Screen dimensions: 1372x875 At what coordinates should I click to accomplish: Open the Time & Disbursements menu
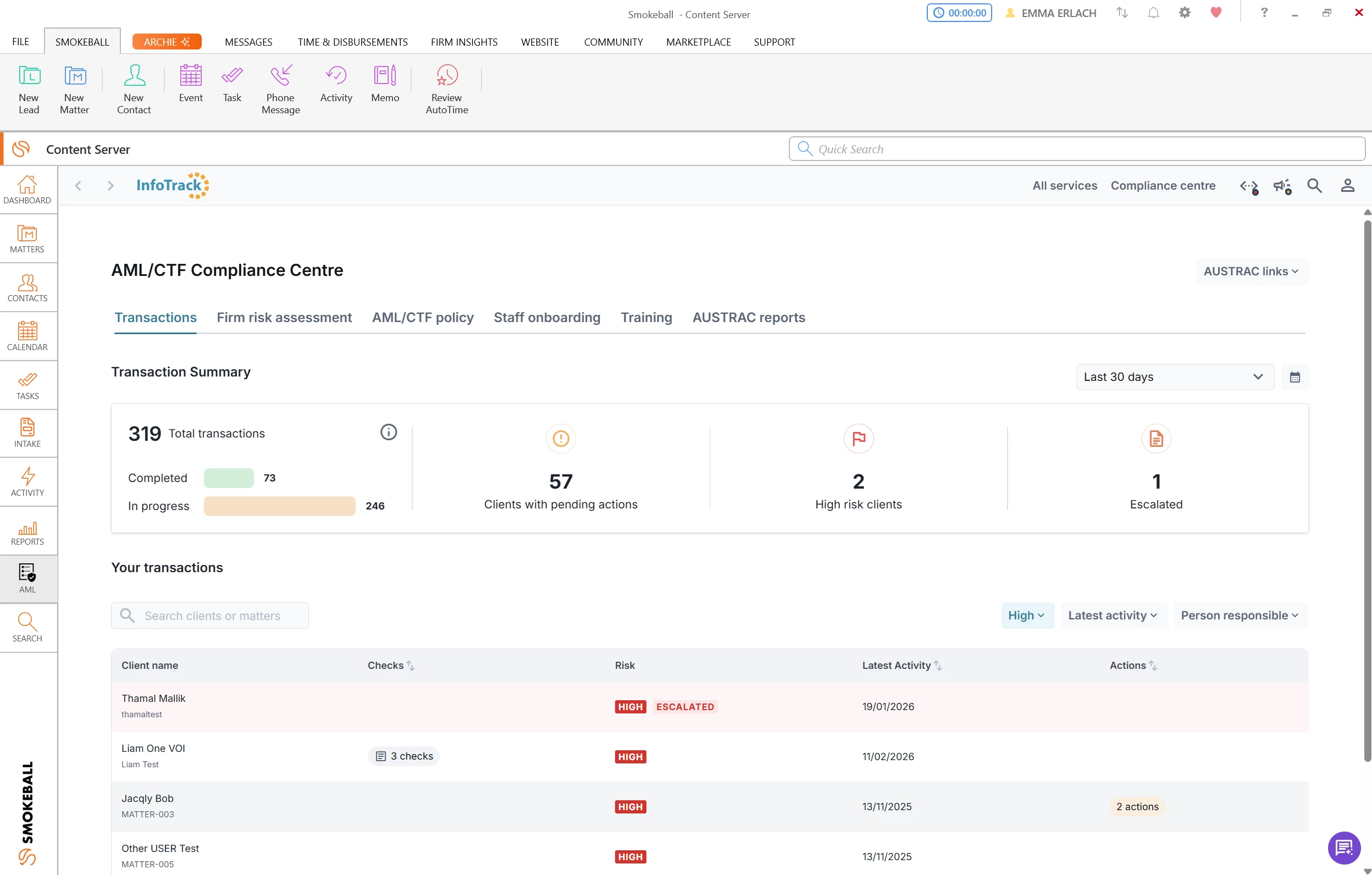pos(352,42)
